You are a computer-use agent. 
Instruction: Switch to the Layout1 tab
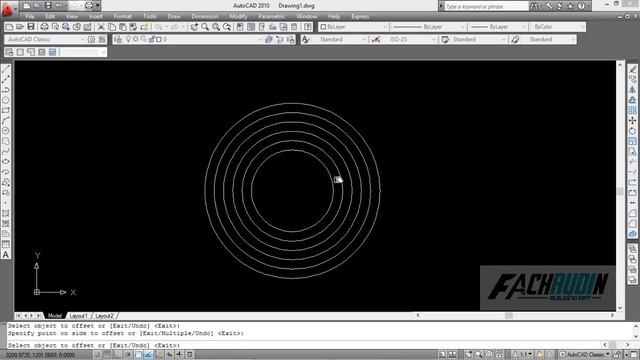click(x=78, y=316)
